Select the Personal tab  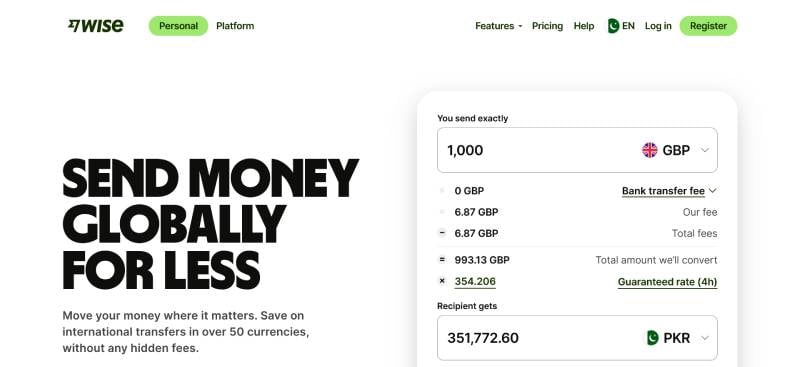tap(179, 26)
